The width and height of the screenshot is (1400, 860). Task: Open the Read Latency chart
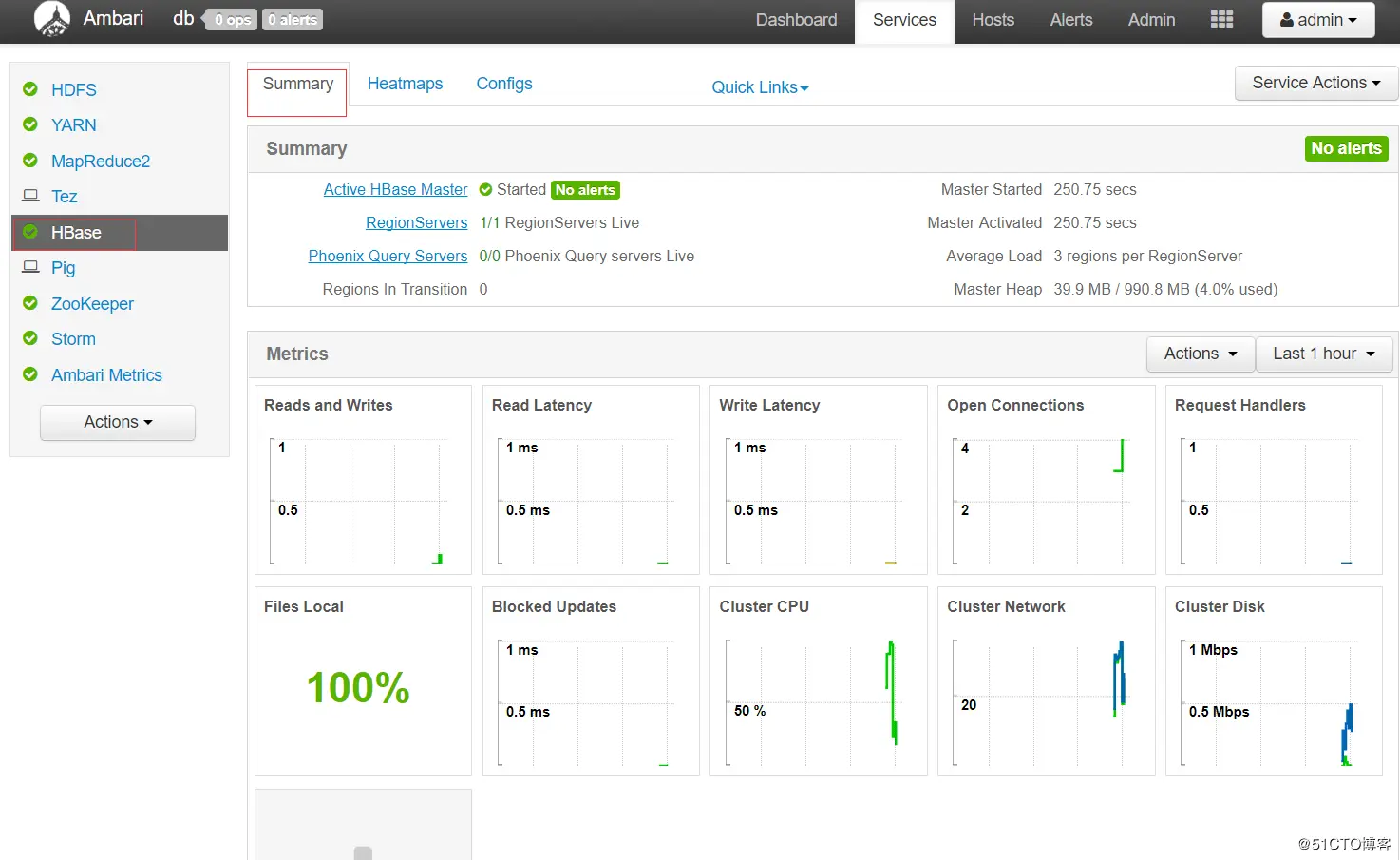(x=591, y=480)
